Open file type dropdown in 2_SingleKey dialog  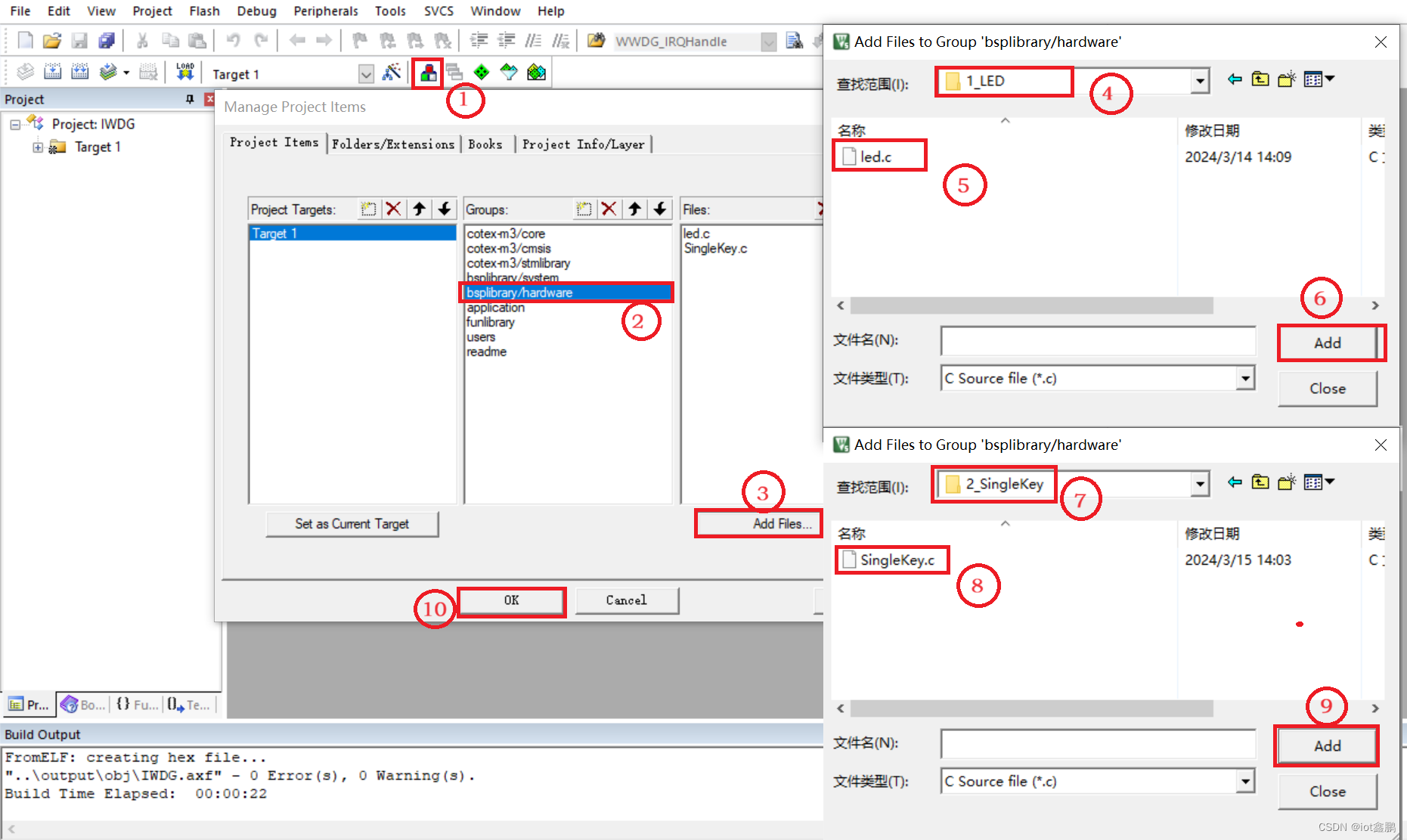coord(1245,781)
